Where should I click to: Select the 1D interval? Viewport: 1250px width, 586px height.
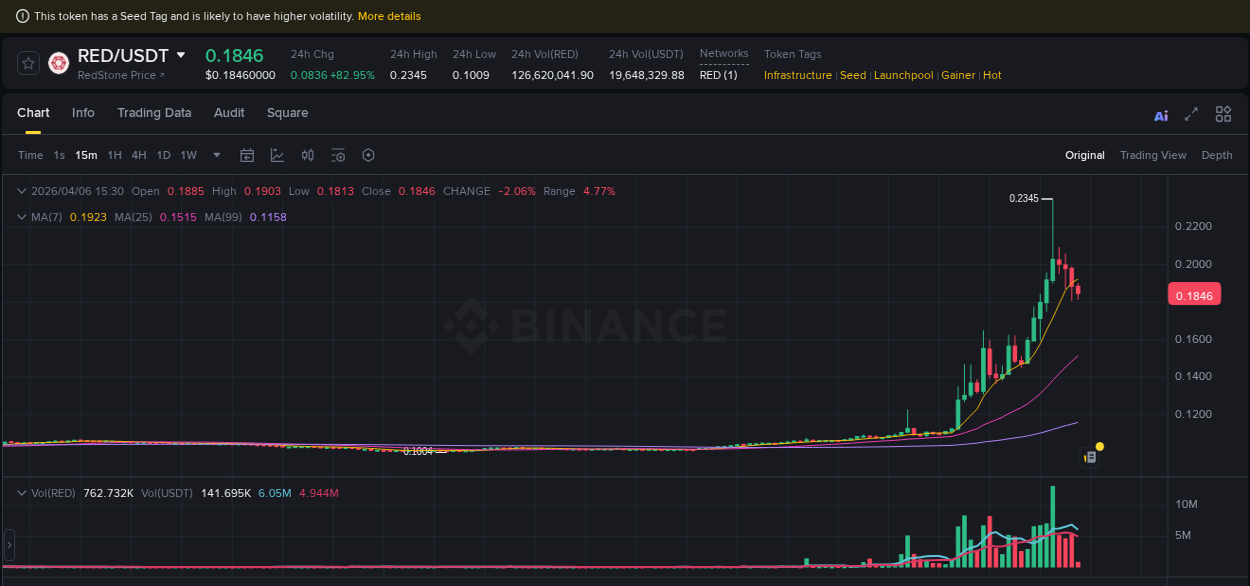click(163, 155)
